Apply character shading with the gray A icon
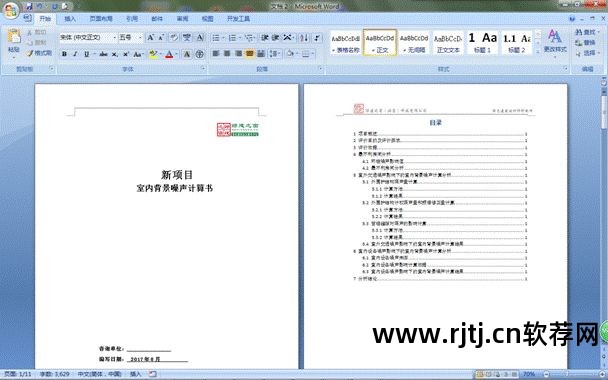Image resolution: width=608 pixels, height=380 pixels. (187, 54)
